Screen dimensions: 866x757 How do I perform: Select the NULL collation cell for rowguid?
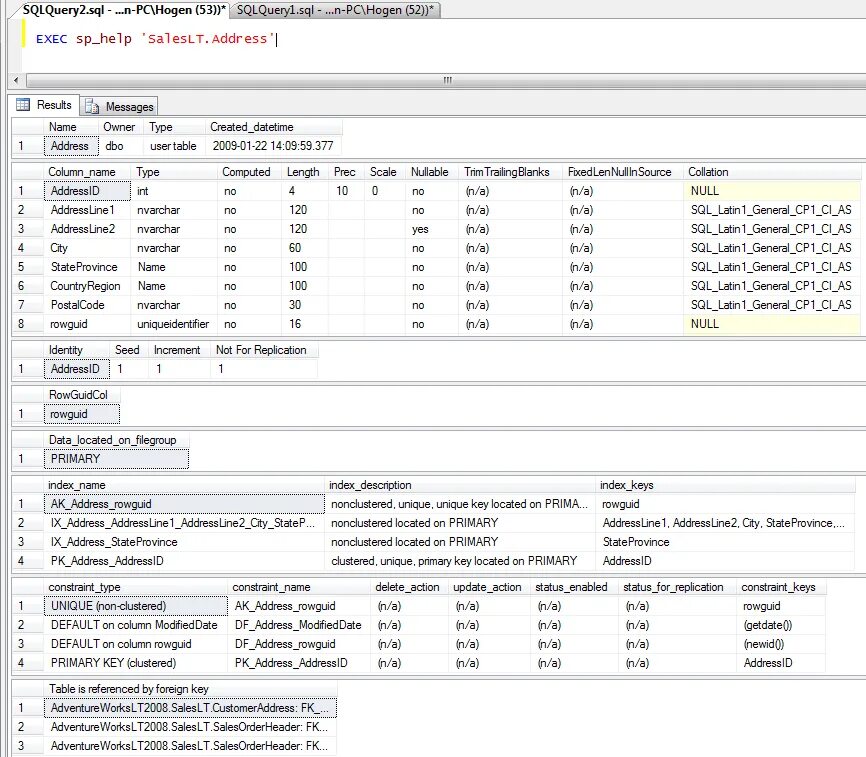[x=772, y=324]
